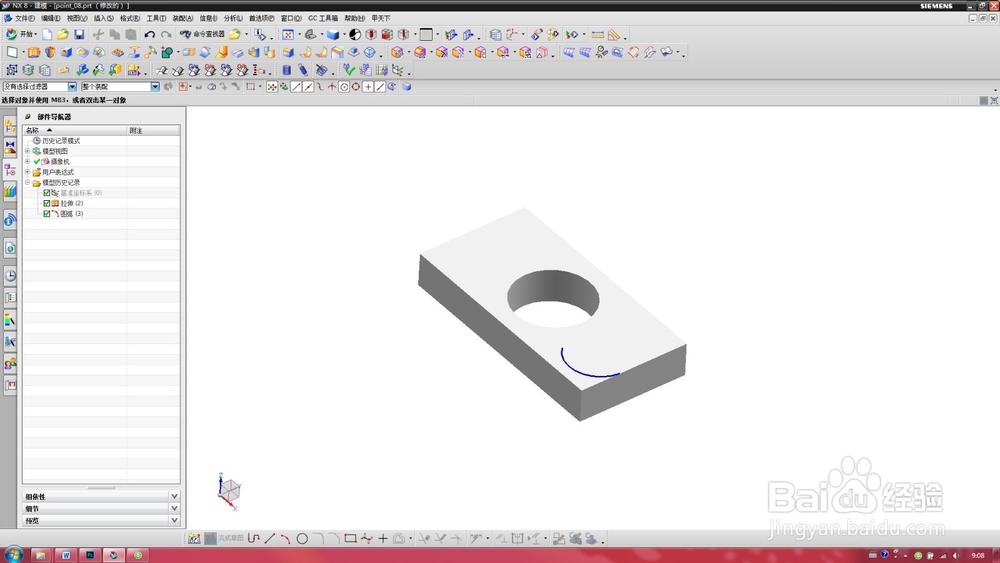Toggle checkbox for 圆弧 (3) feature
Viewport: 1000px width, 563px height.
[47, 214]
